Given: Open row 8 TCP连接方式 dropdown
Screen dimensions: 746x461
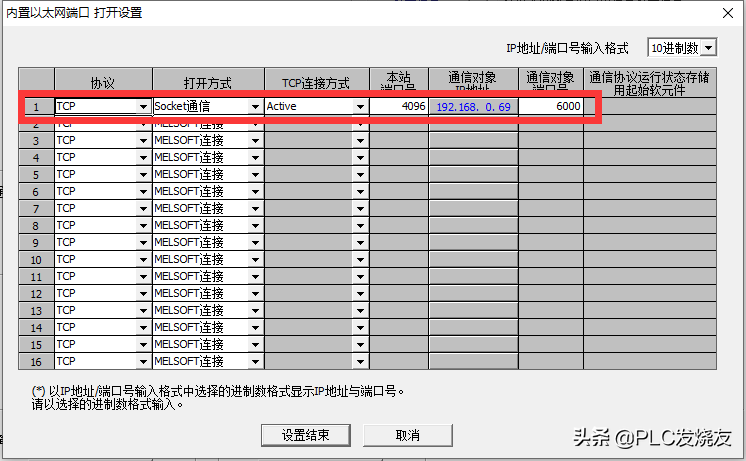Looking at the screenshot, I should point(360,225).
